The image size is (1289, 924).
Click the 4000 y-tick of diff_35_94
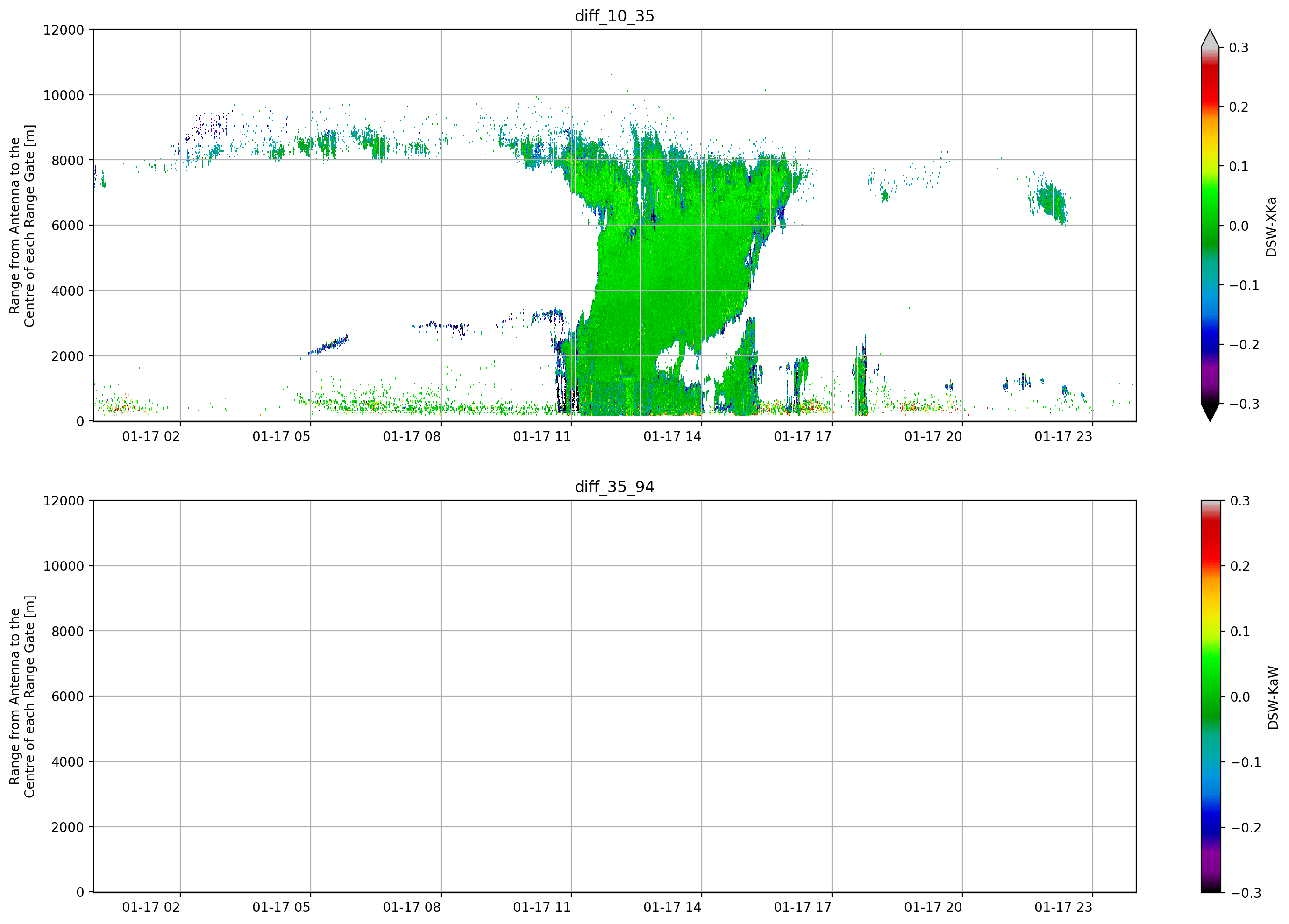coord(68,762)
